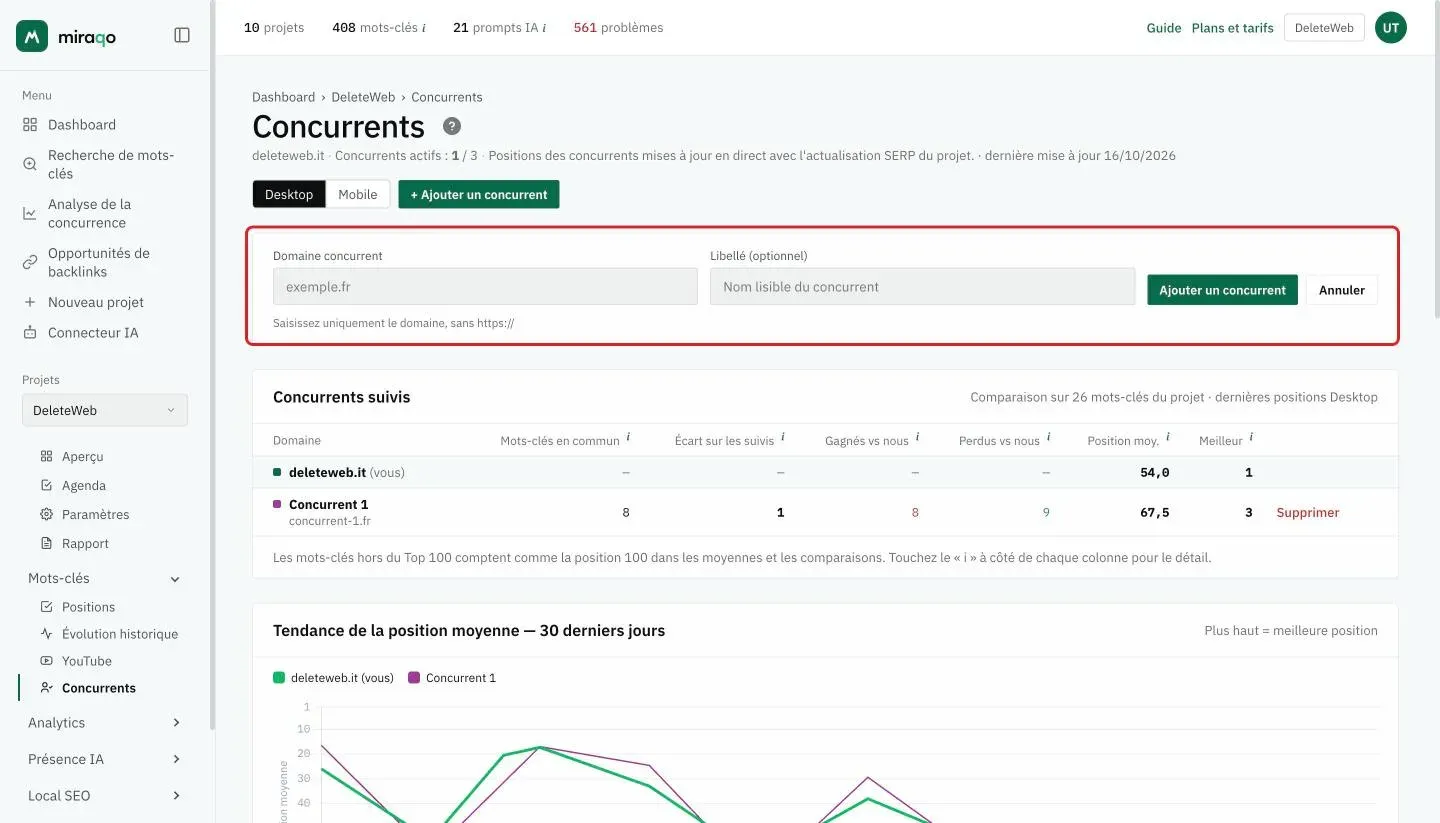The height and width of the screenshot is (823, 1440).
Task: Go to DeleteWeb breadcrumb link
Action: [x=363, y=97]
